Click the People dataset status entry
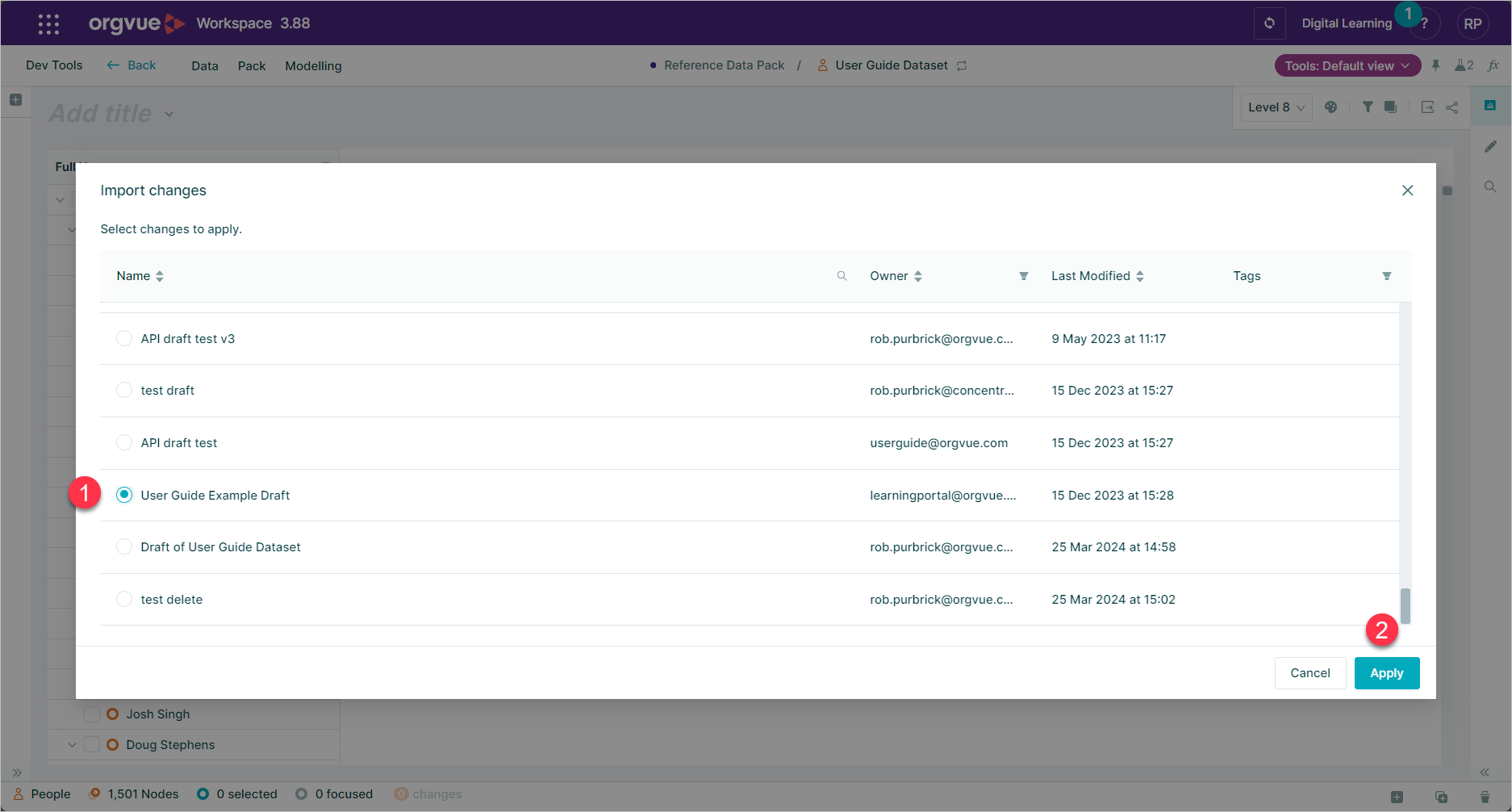This screenshot has width=1512, height=812. click(42, 794)
